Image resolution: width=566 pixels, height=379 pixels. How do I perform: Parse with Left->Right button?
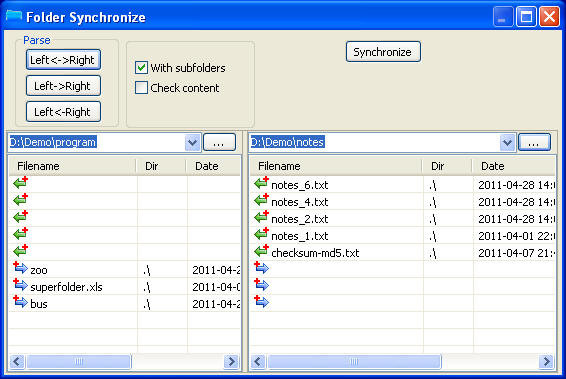coord(63,86)
